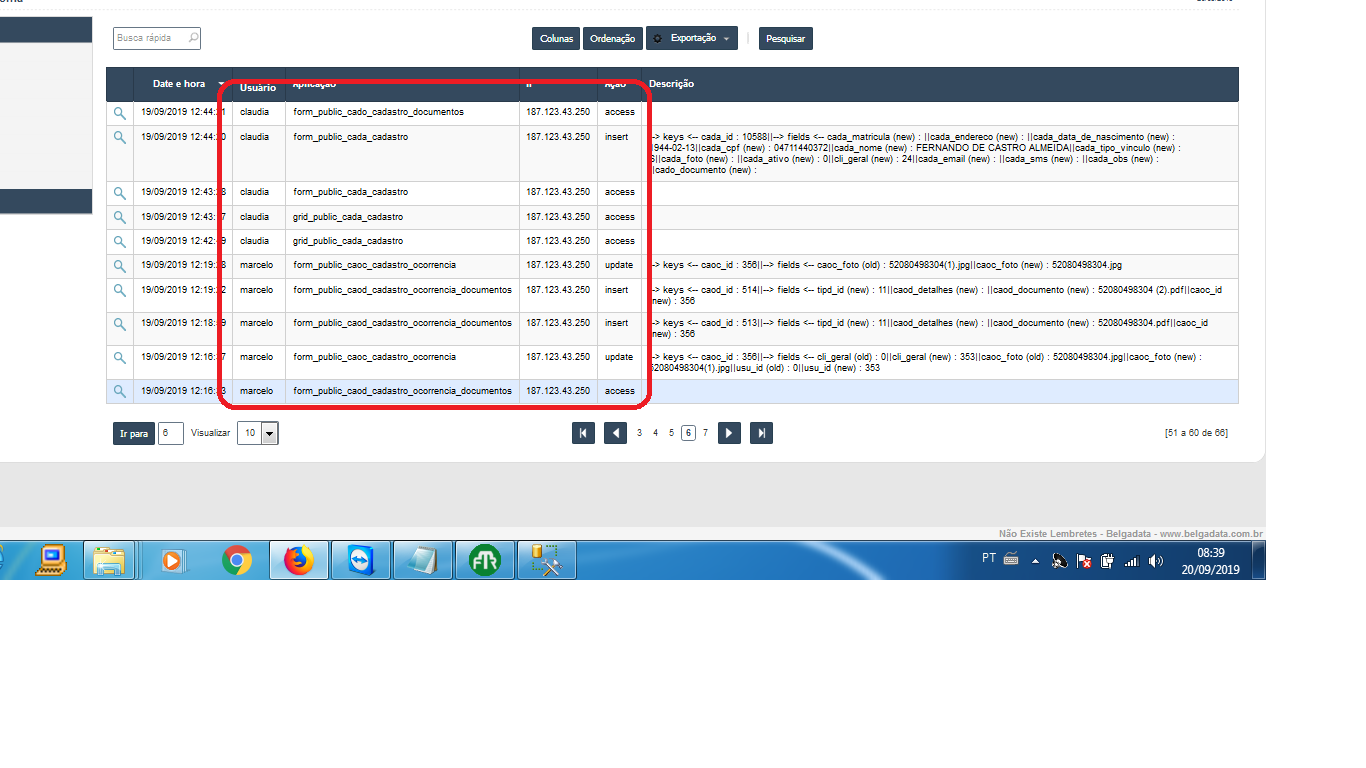
Task: Go to page 4
Action: click(x=656, y=433)
